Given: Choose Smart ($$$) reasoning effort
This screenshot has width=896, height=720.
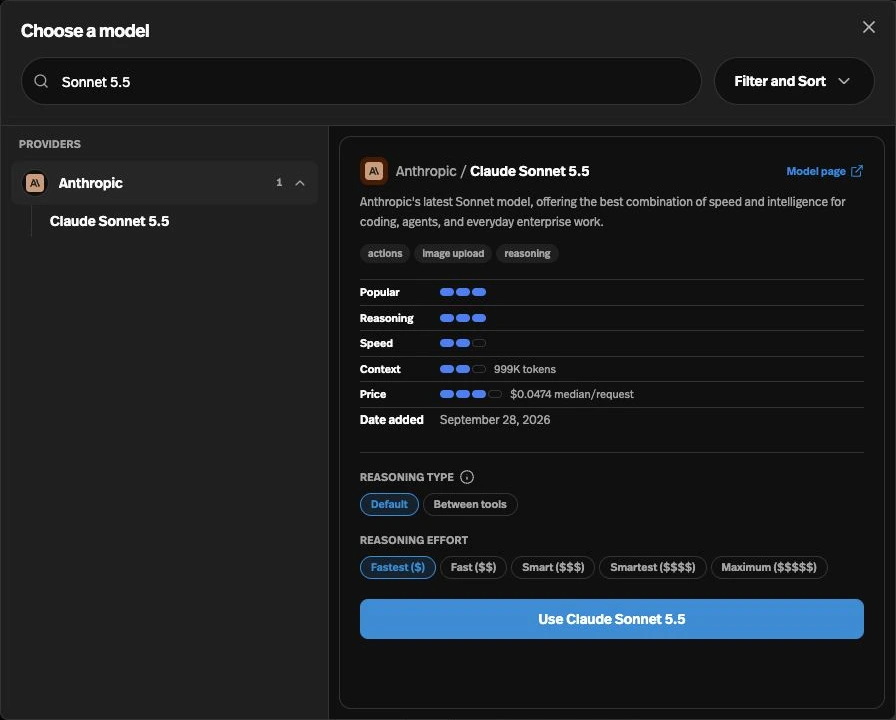Looking at the screenshot, I should (x=553, y=567).
